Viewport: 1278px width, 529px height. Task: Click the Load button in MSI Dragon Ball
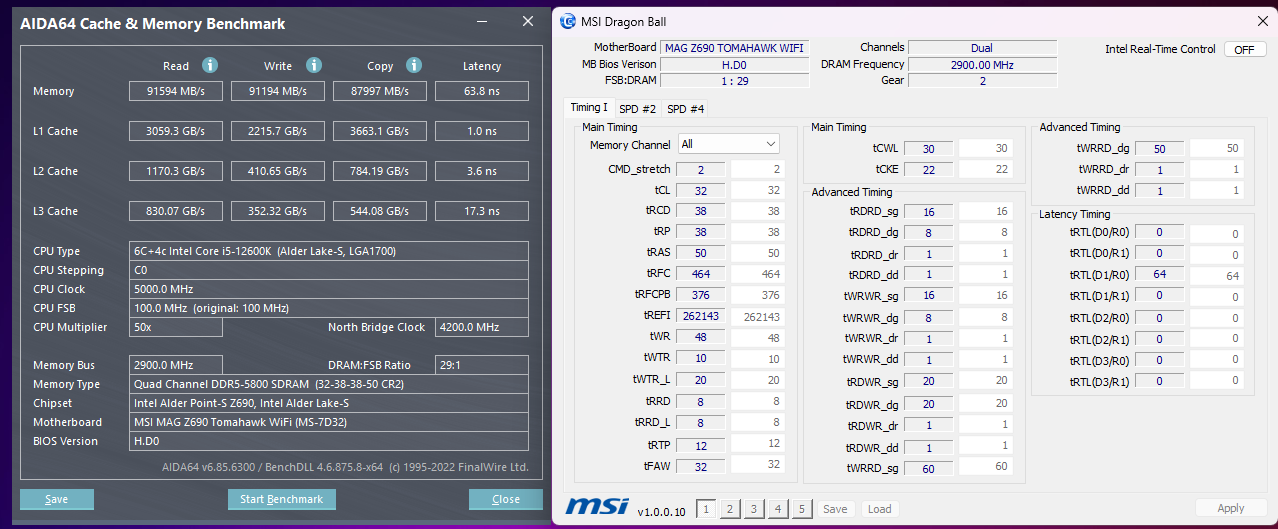pyautogui.click(x=880, y=509)
